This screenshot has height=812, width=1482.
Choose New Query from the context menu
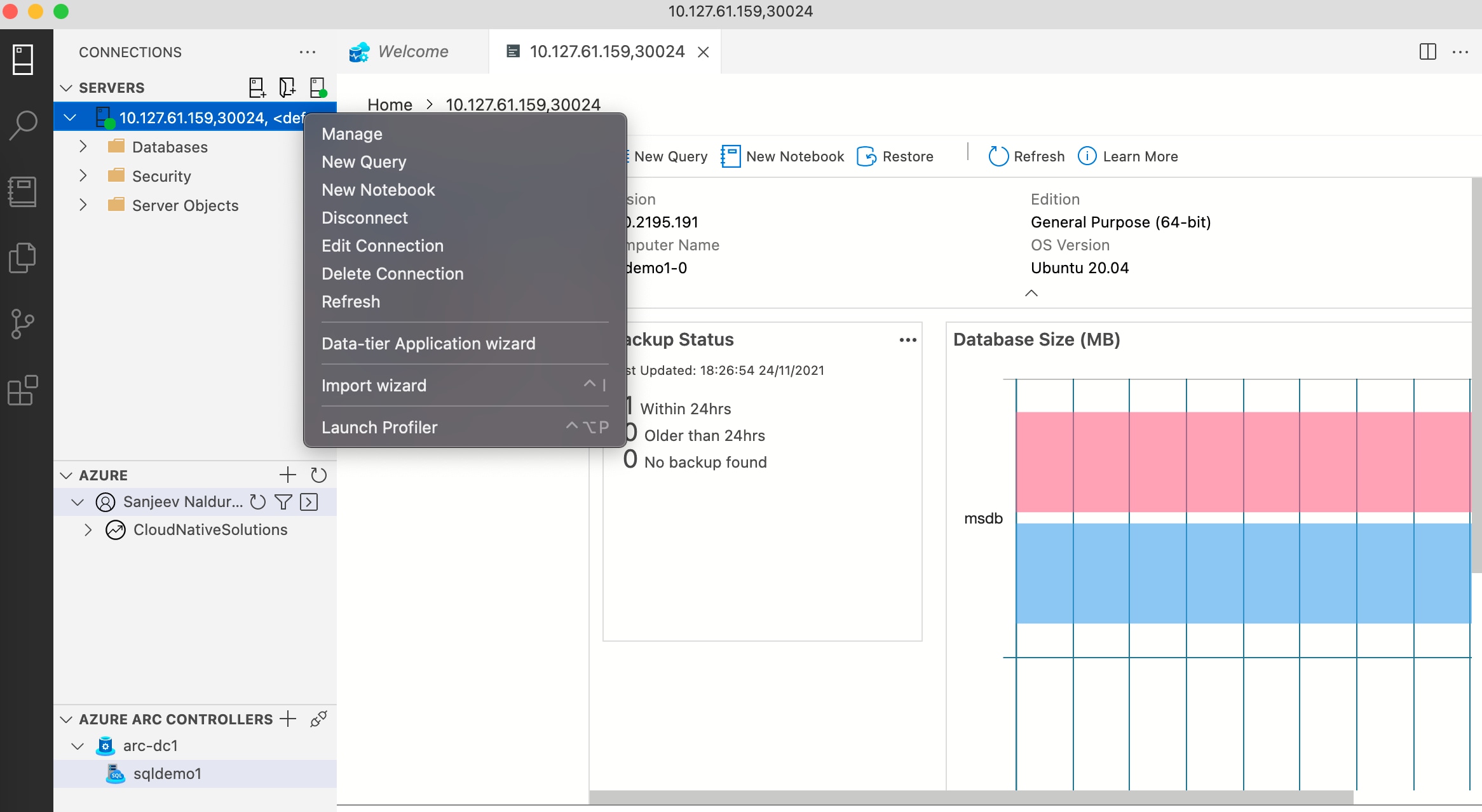465,162
